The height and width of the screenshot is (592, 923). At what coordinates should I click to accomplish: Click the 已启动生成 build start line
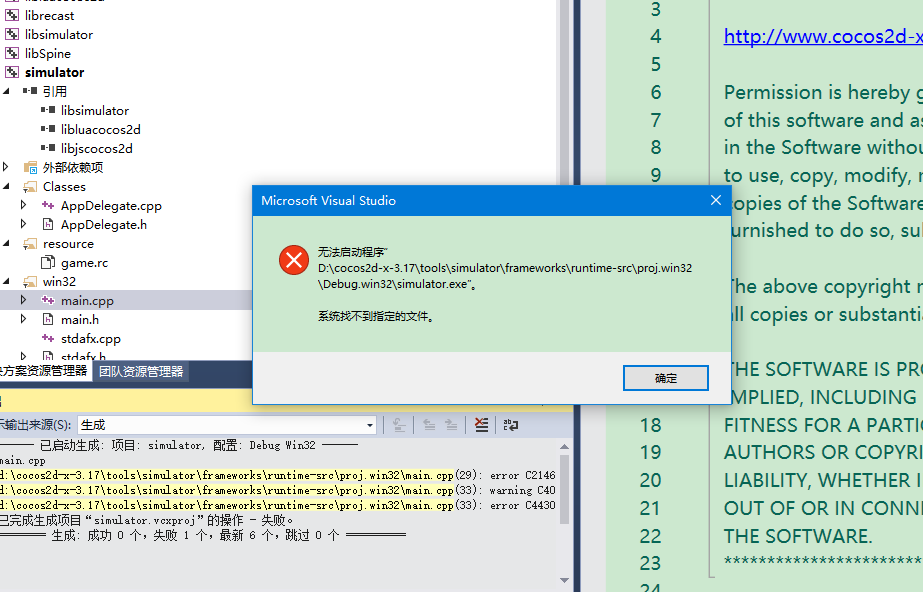click(179, 445)
